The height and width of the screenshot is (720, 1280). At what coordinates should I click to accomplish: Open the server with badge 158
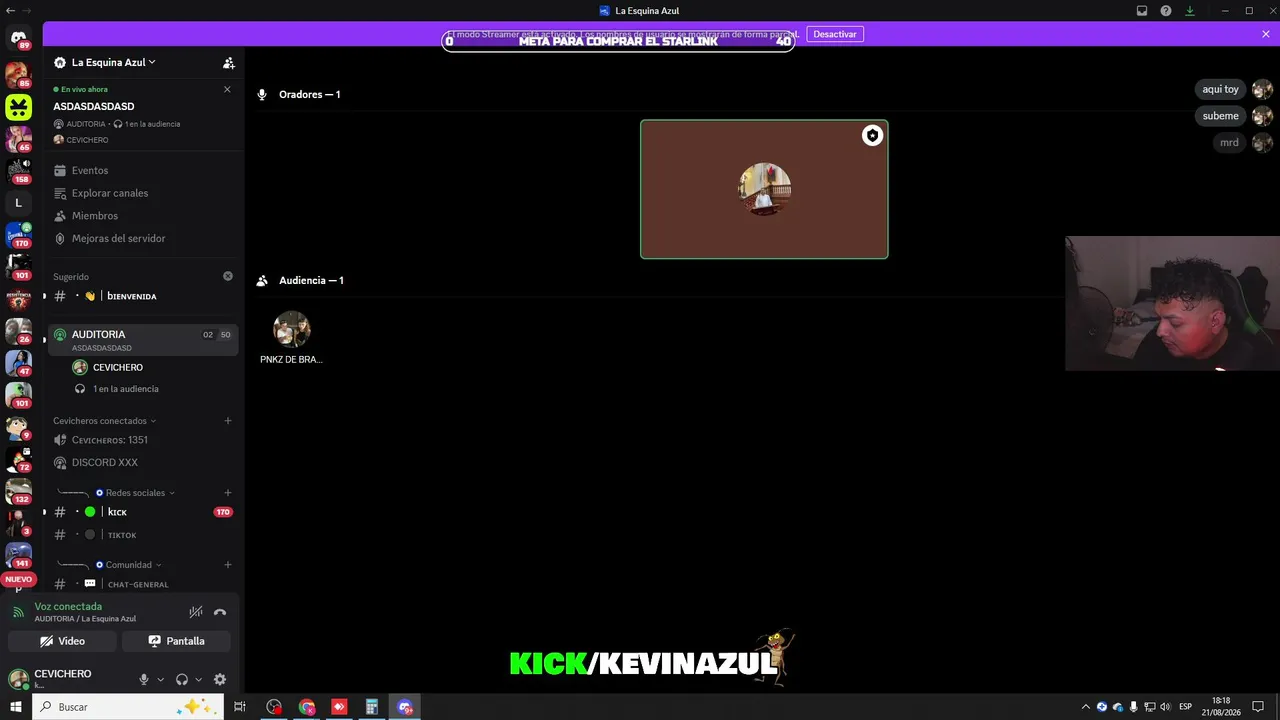tap(18, 171)
